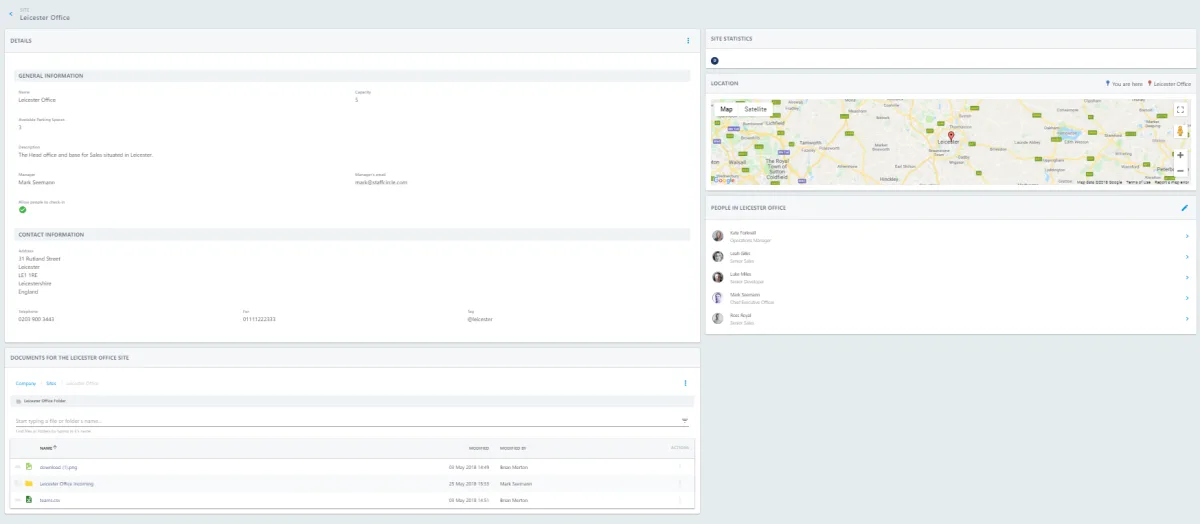Tick the checkbox for Leicester Office Incoming row
1200x524 pixels.
pyautogui.click(x=17, y=483)
